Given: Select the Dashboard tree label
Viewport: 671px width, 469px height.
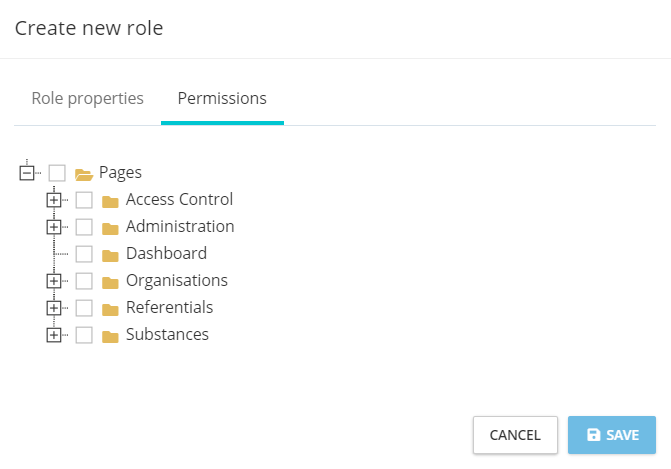Looking at the screenshot, I should click(166, 254).
